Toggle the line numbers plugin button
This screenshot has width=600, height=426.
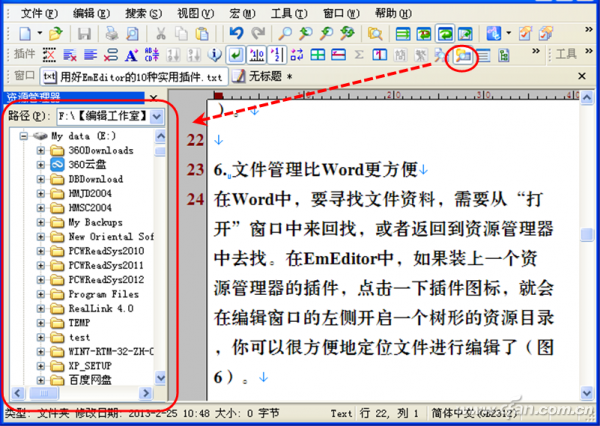(x=277, y=55)
